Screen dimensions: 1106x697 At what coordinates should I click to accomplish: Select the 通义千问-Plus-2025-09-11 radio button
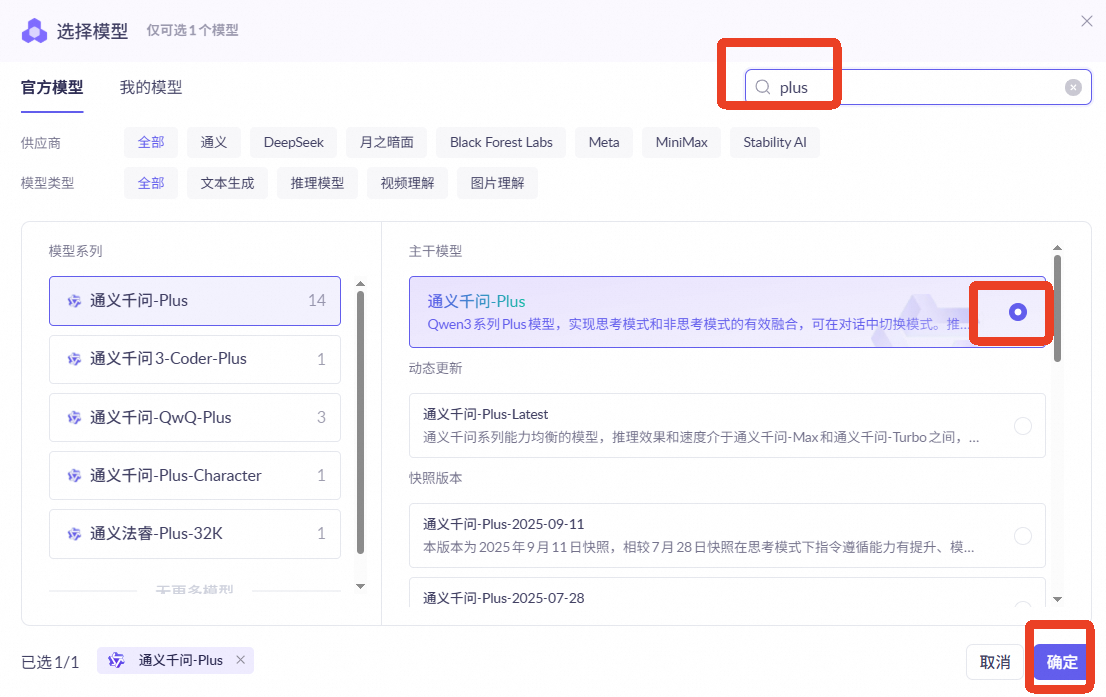tap(1022, 536)
